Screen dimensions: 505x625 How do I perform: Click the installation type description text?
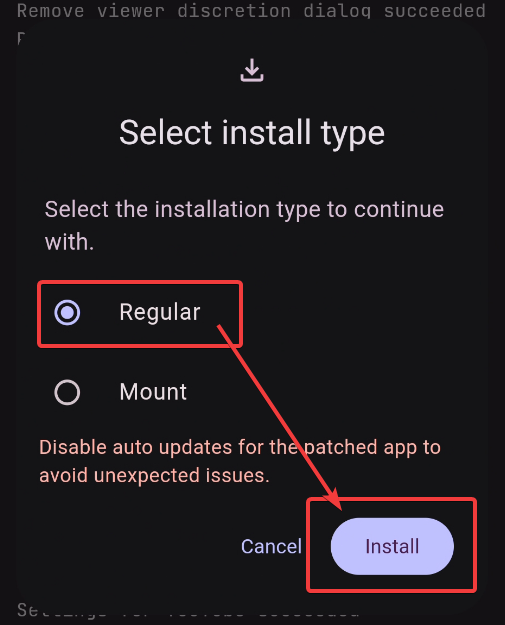(x=244, y=226)
